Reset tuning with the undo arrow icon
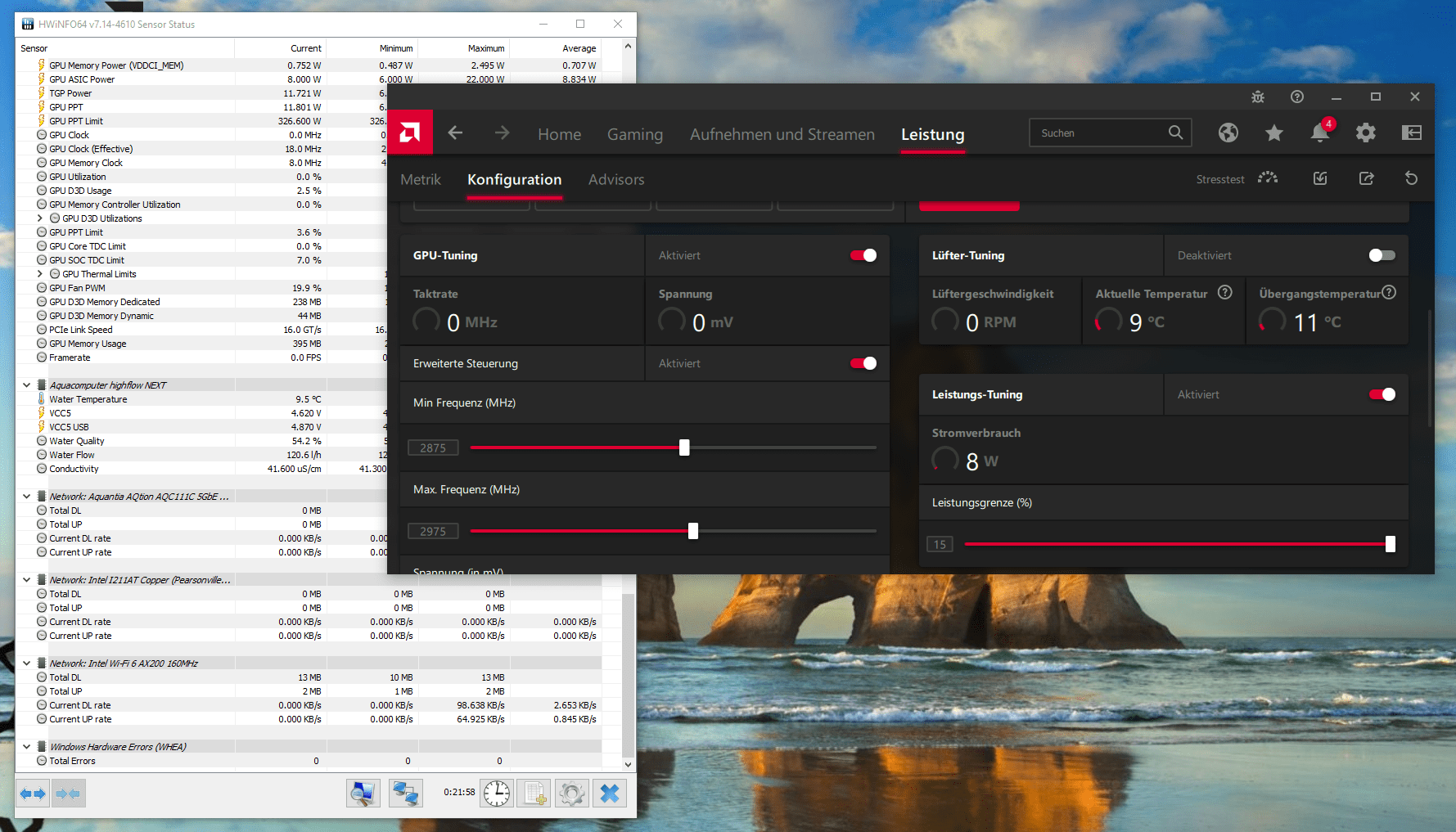The width and height of the screenshot is (1456, 832). 1412,178
